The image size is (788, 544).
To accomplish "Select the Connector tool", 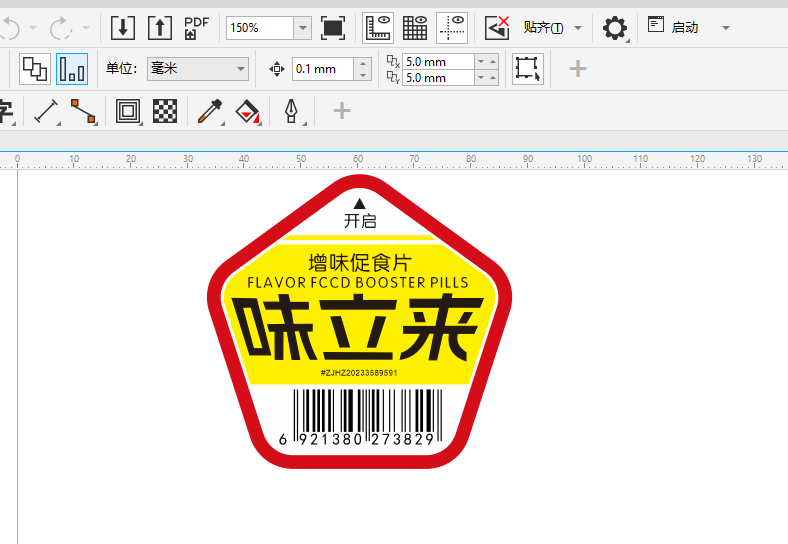I will click(83, 111).
